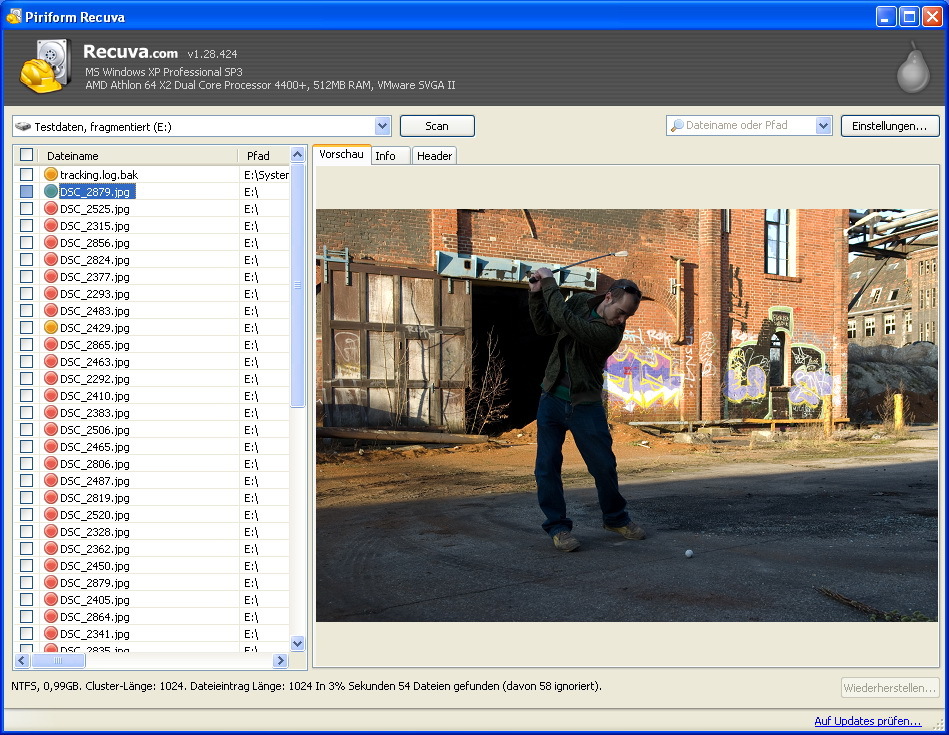949x735 pixels.
Task: Open the Header tab
Action: tap(434, 156)
